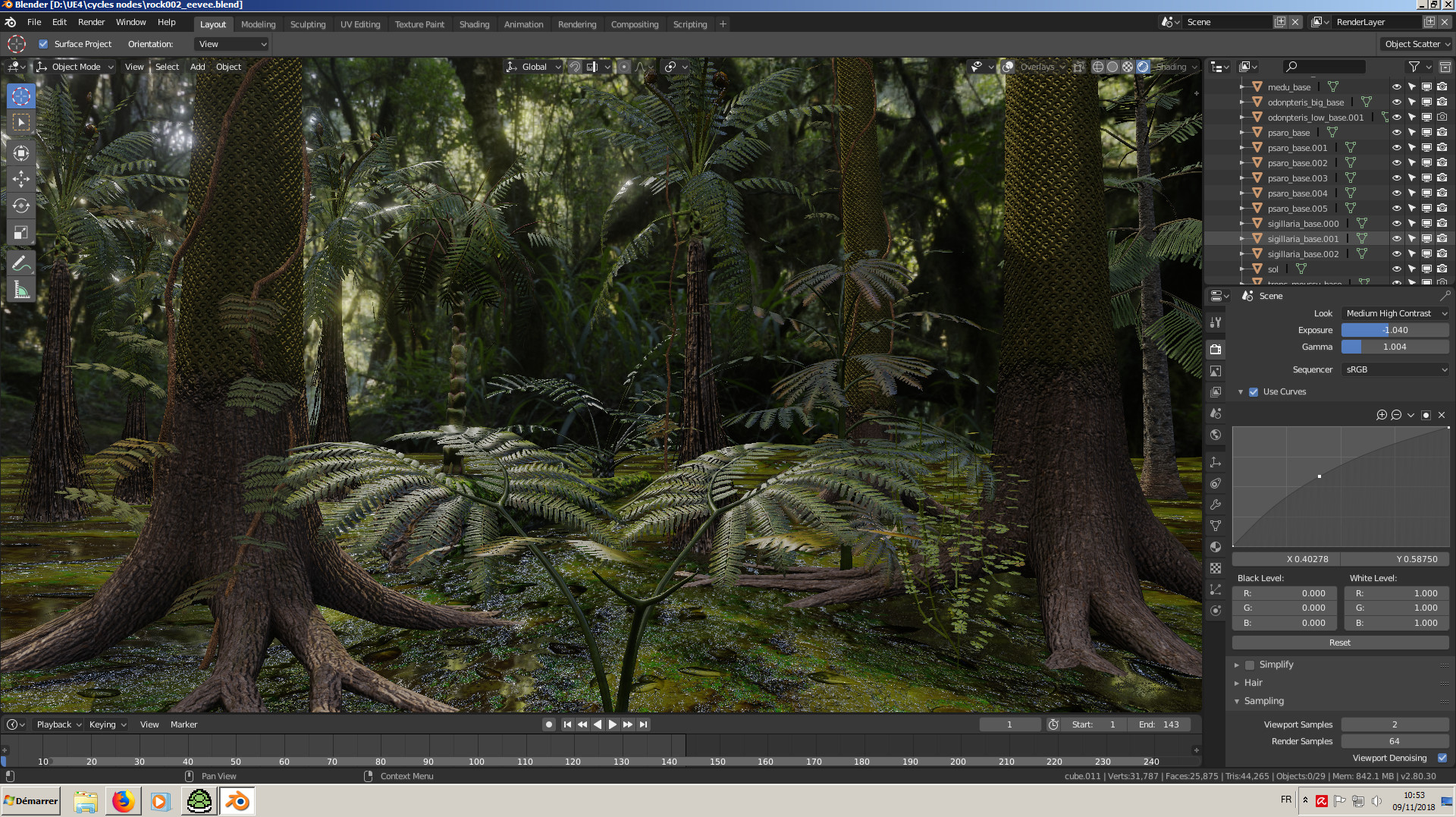This screenshot has width=1456, height=817.
Task: Click the Object Scatter button
Action: [x=1416, y=44]
